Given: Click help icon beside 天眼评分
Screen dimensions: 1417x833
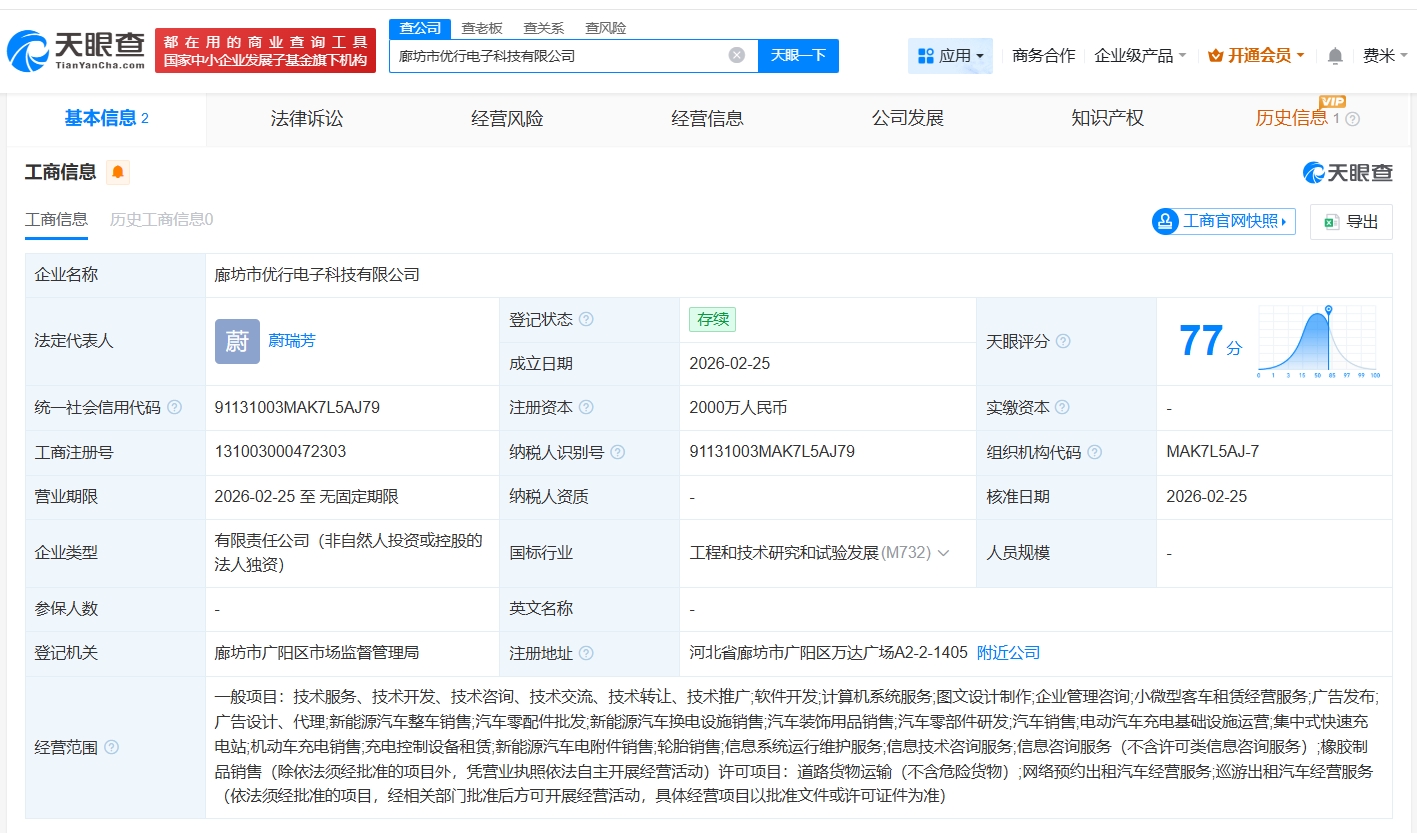Looking at the screenshot, I should (x=1063, y=342).
